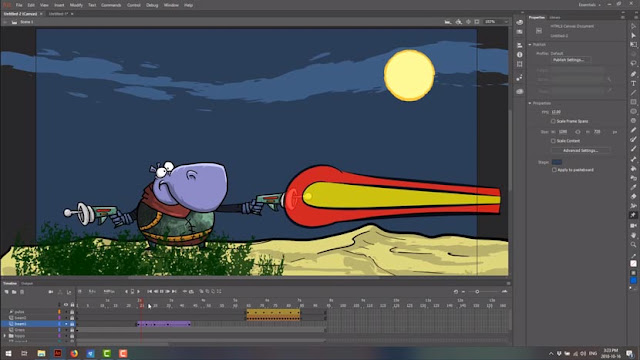Click the Advanced Settings button
640x360 pixels.
coord(580,151)
